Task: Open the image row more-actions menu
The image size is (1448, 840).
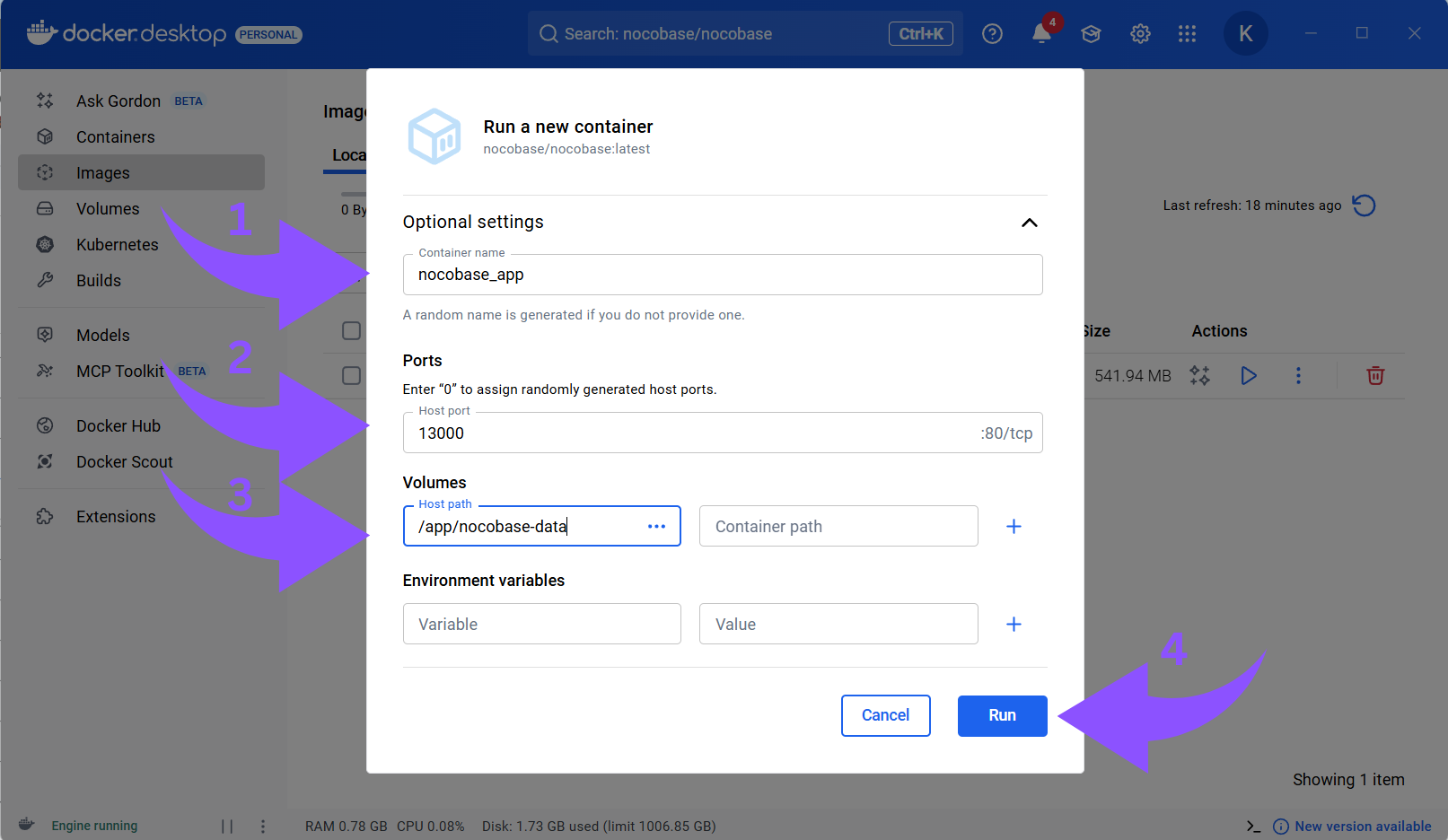Action: click(1297, 376)
